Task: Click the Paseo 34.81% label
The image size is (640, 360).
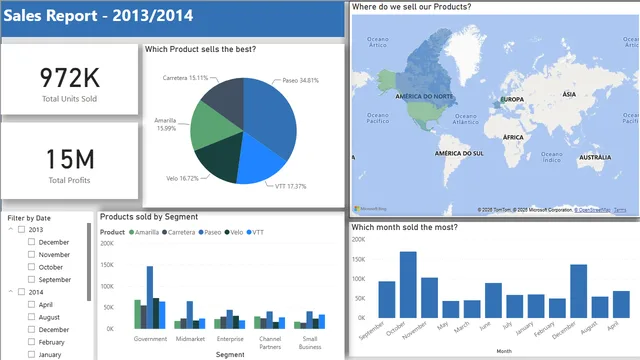Action: pyautogui.click(x=300, y=80)
